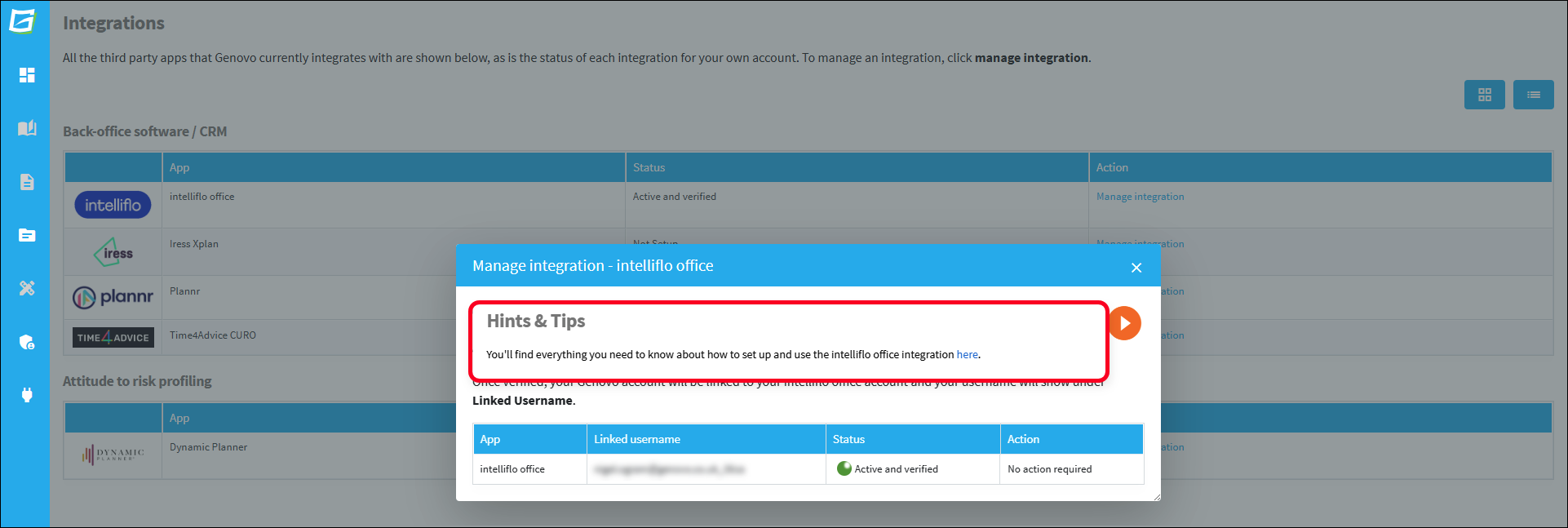This screenshot has height=528, width=1568.
Task: Close the Manage integration dialog
Action: point(1136,268)
